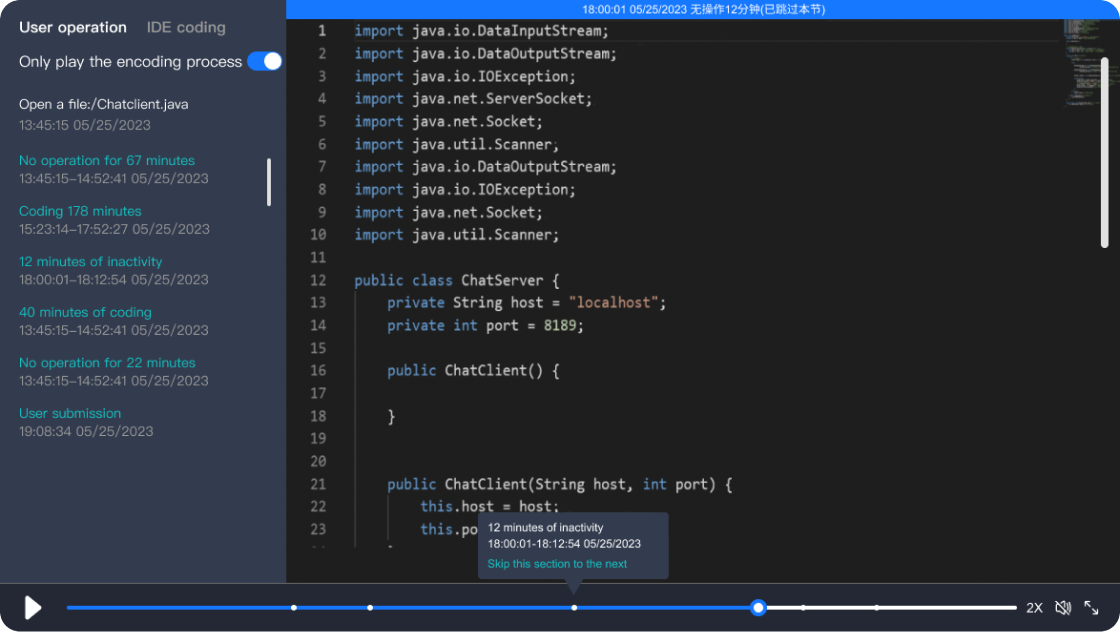Viewport: 1120px width, 632px height.
Task: Disable Only play the encoding process switch
Action: click(x=265, y=62)
